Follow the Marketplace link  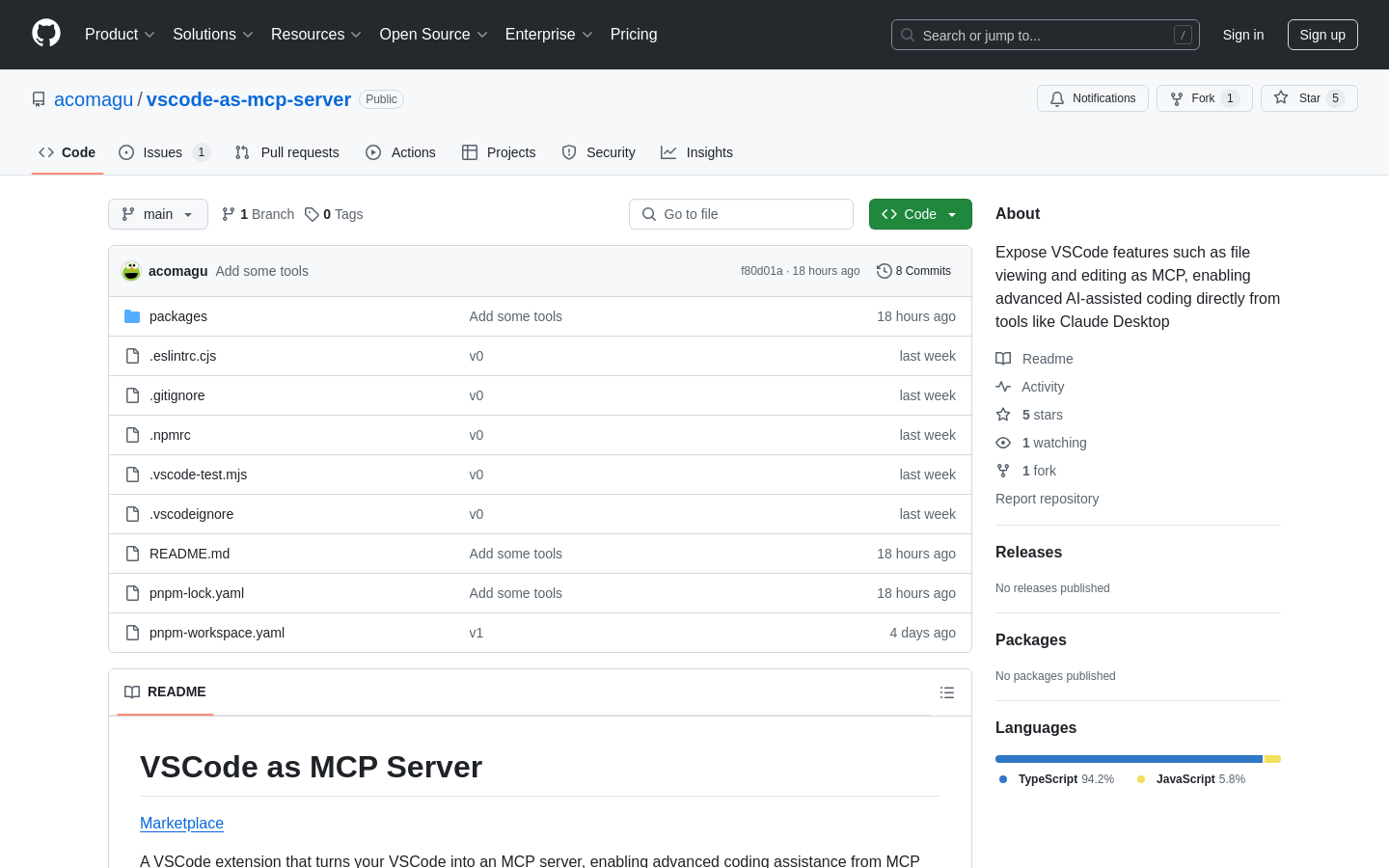[x=181, y=823]
